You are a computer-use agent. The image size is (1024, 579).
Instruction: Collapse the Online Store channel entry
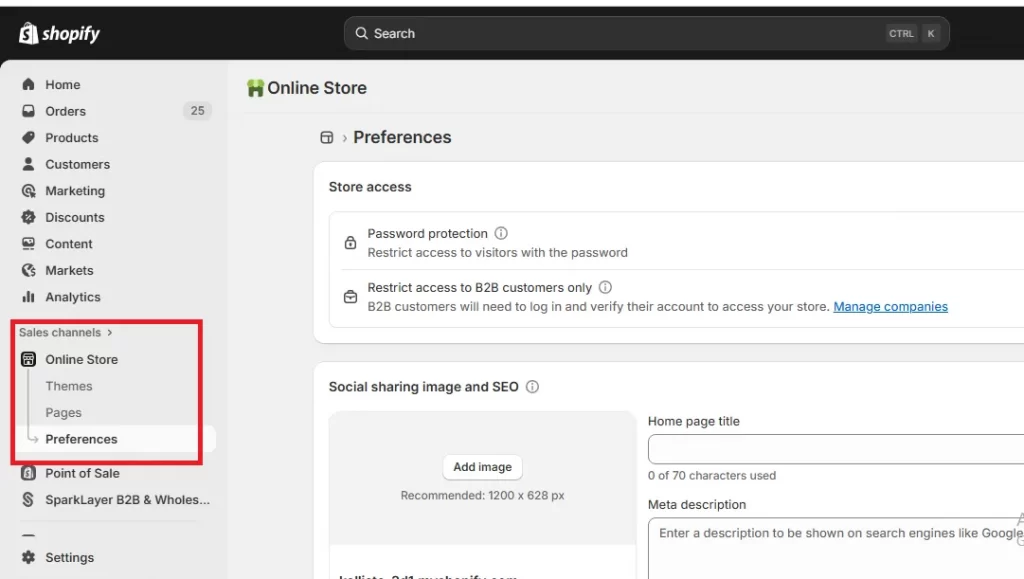pos(82,359)
